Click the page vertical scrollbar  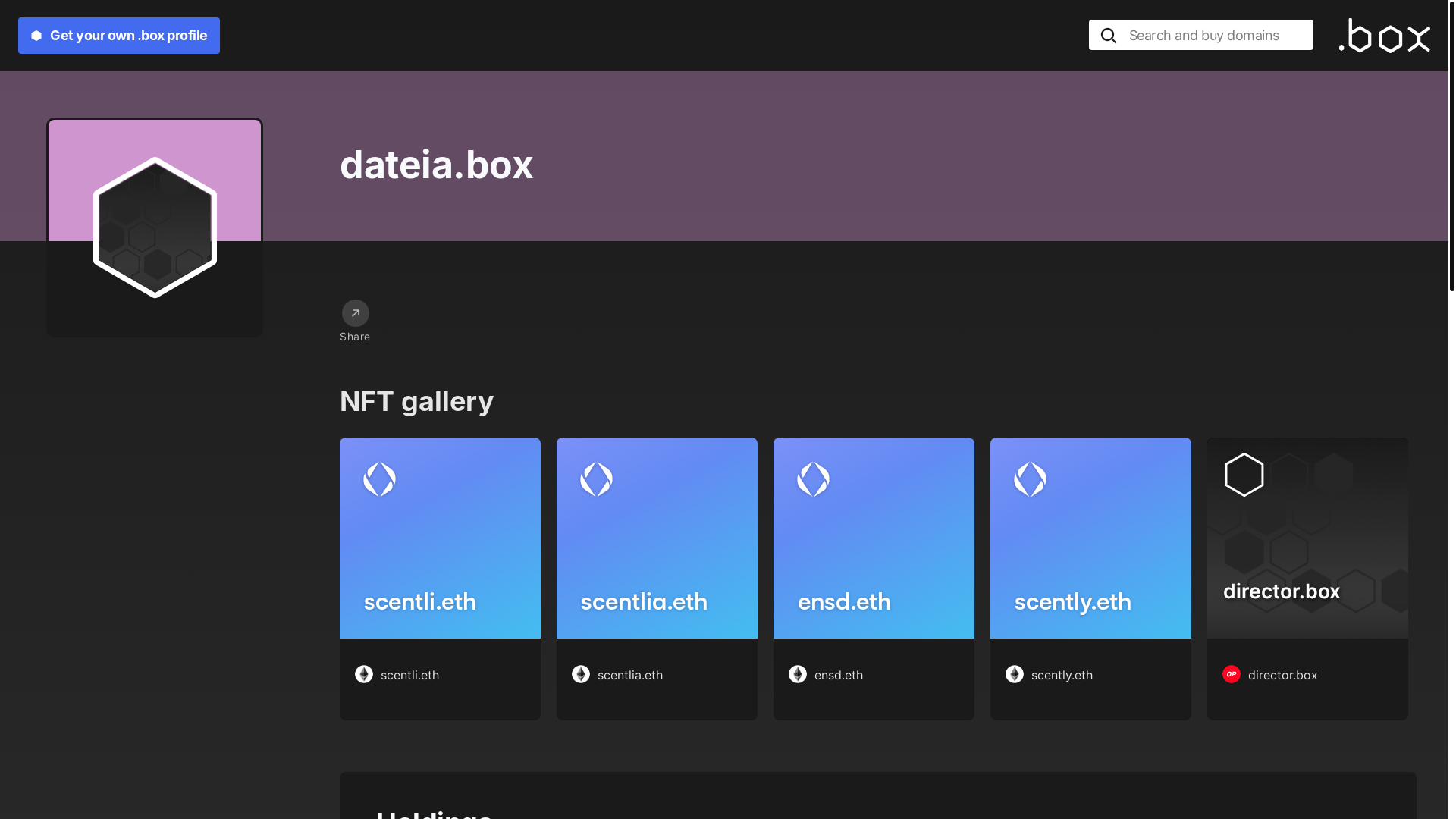(x=1451, y=146)
